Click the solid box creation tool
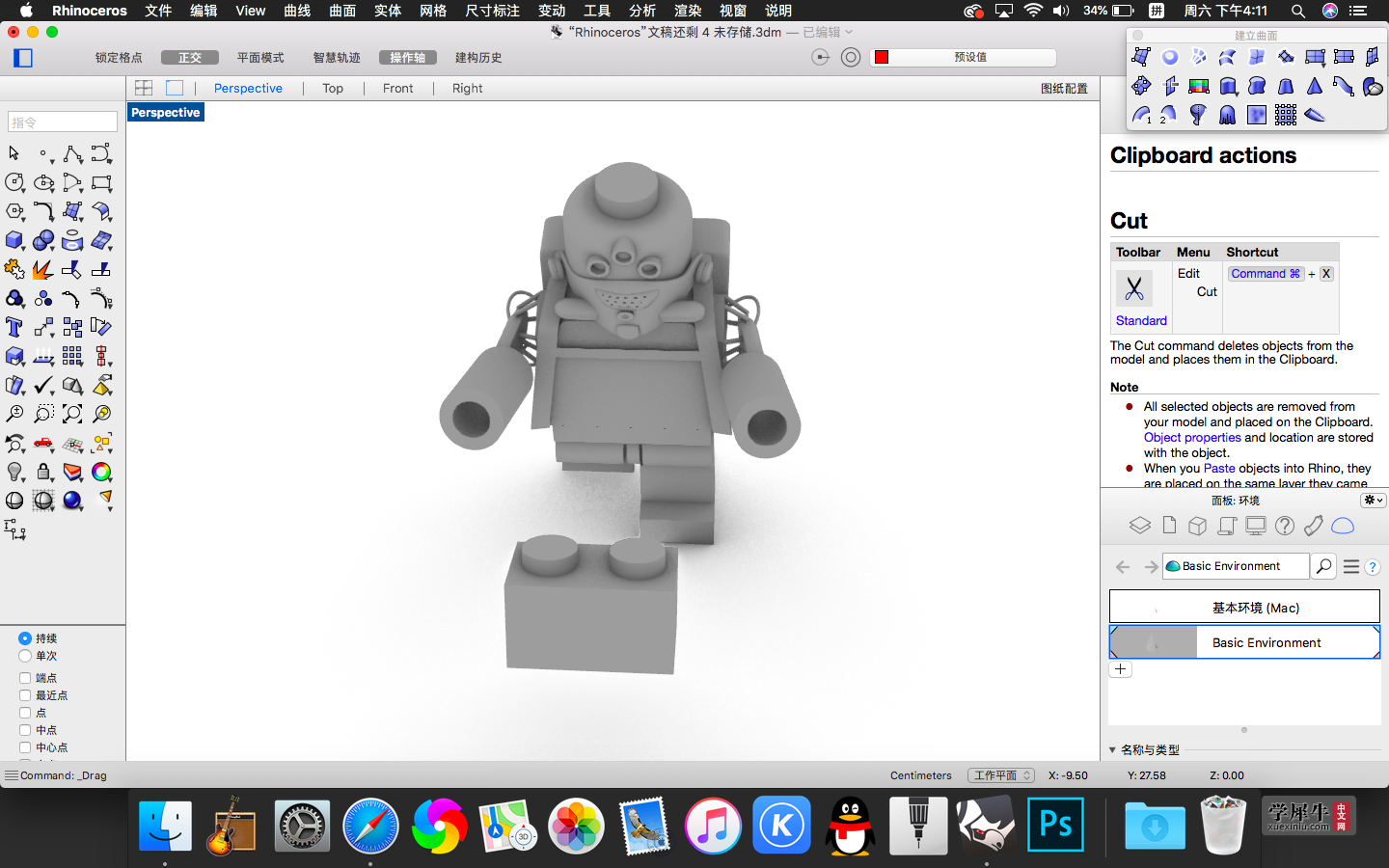The width and height of the screenshot is (1389, 868). pyautogui.click(x=14, y=240)
